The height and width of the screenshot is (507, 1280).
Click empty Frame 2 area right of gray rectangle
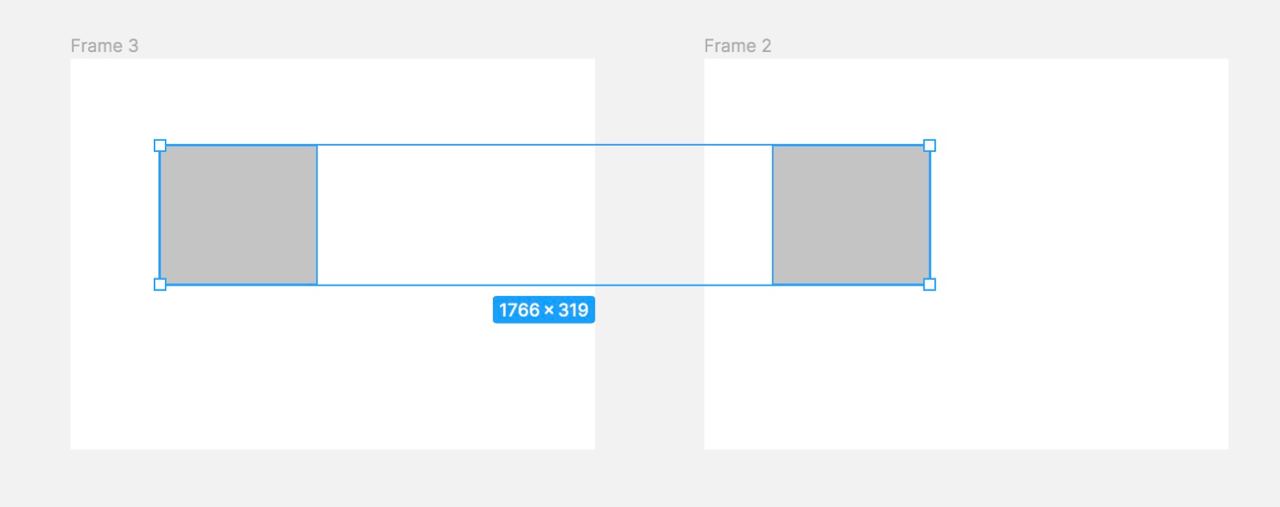(x=1080, y=215)
